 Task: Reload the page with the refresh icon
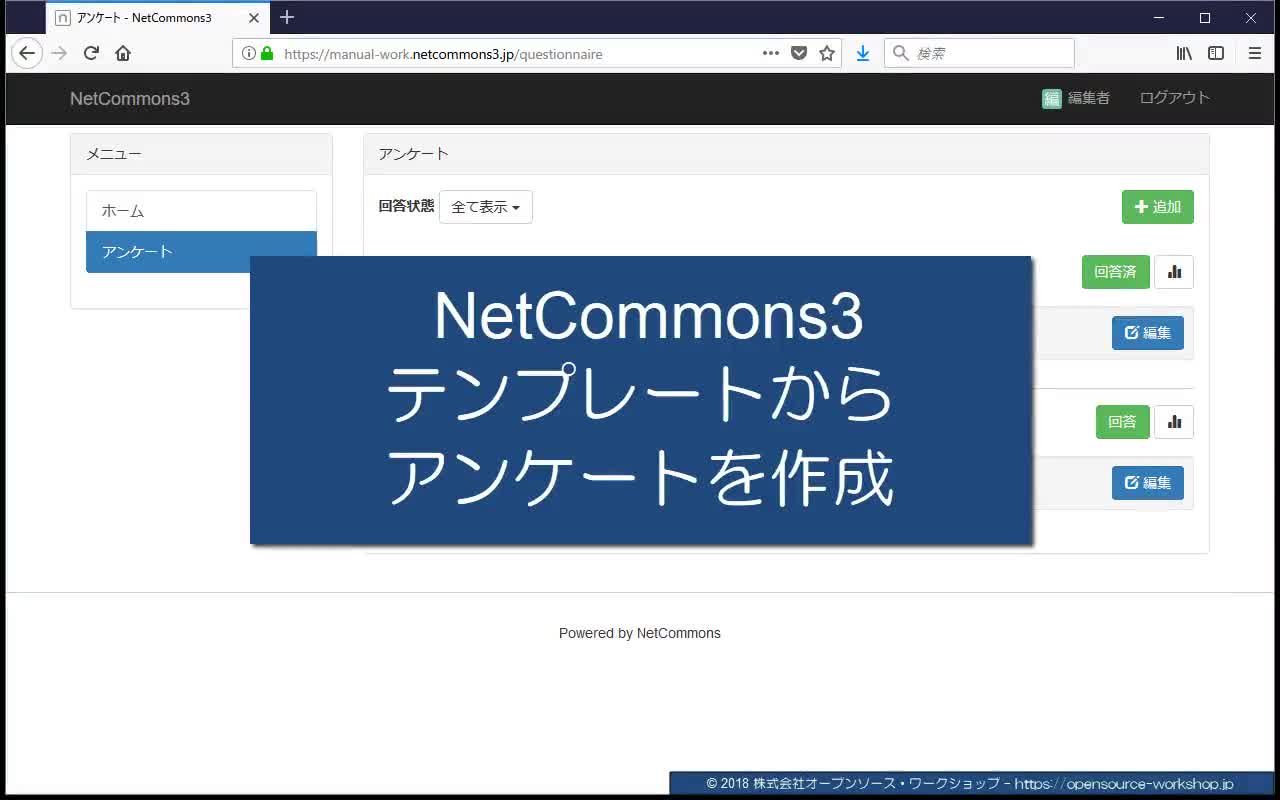(91, 54)
